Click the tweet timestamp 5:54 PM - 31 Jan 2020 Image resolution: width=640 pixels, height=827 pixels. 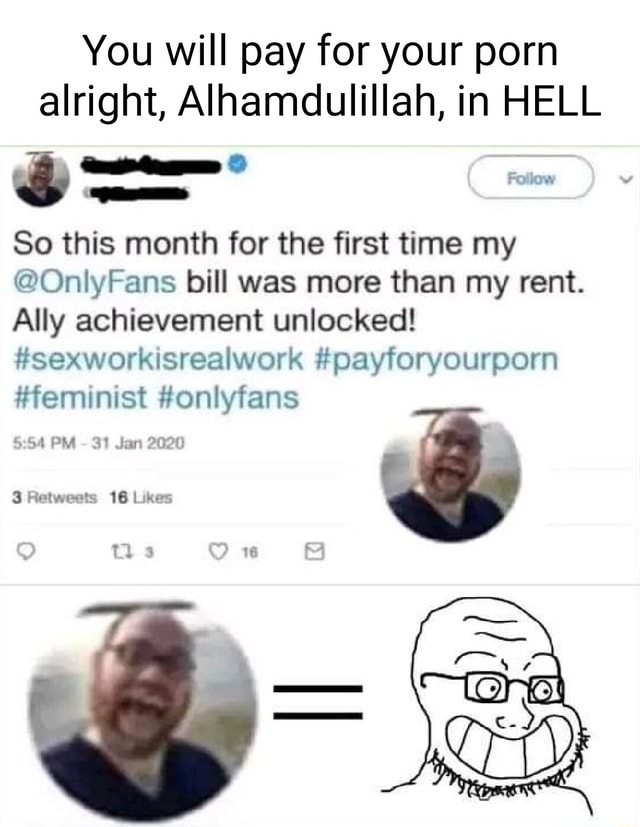coord(99,443)
